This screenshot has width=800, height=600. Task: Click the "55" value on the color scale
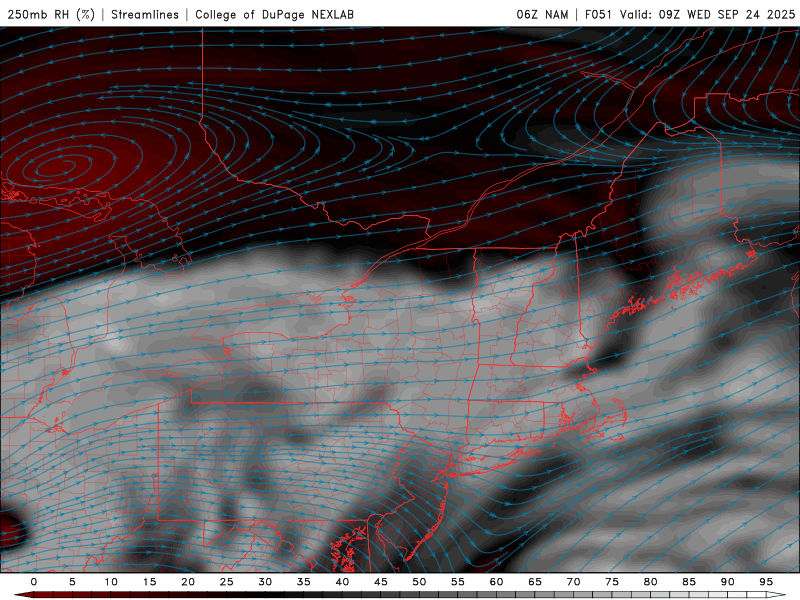pyautogui.click(x=458, y=582)
